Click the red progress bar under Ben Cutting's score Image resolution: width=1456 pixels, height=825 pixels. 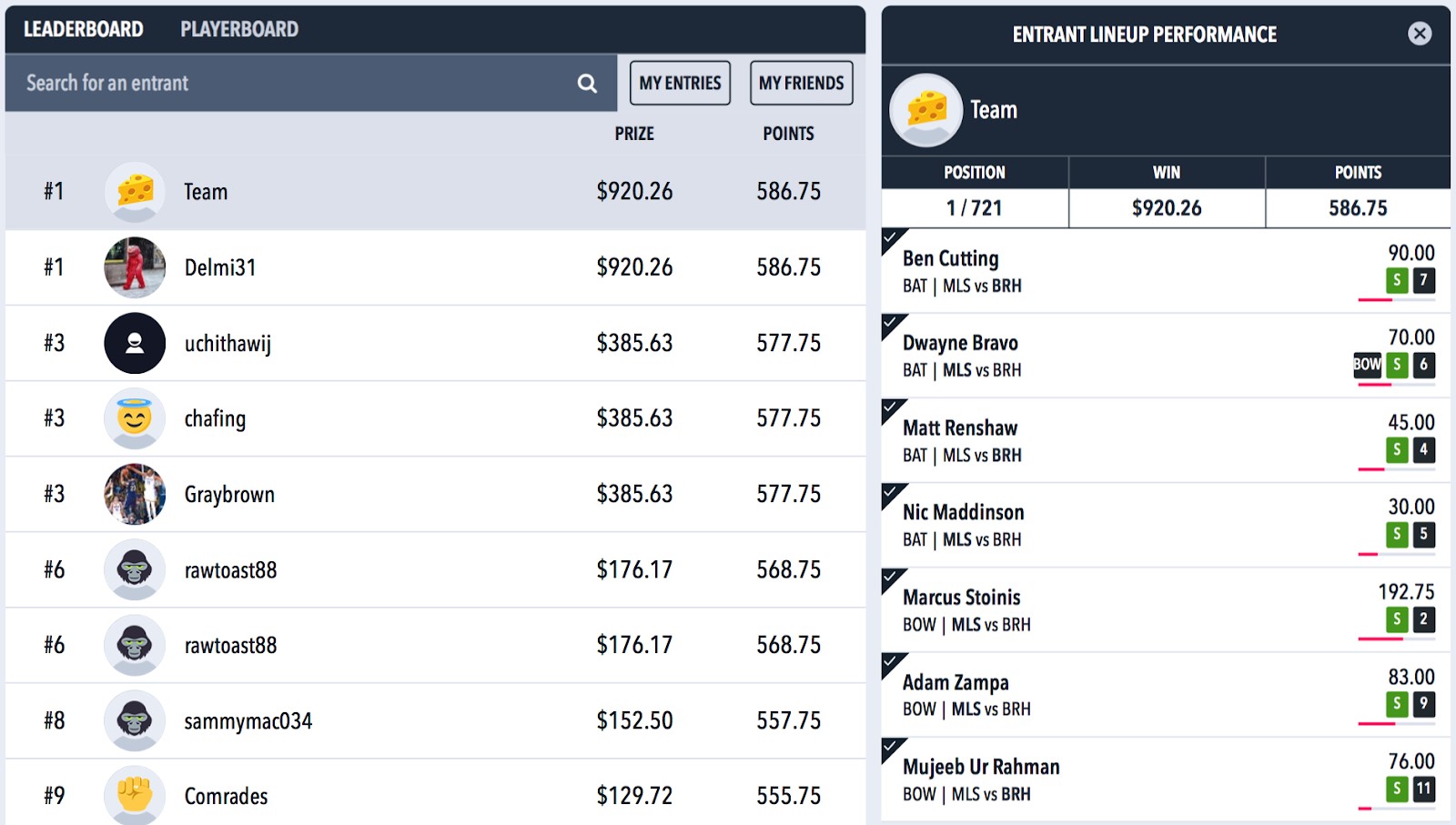click(1374, 299)
